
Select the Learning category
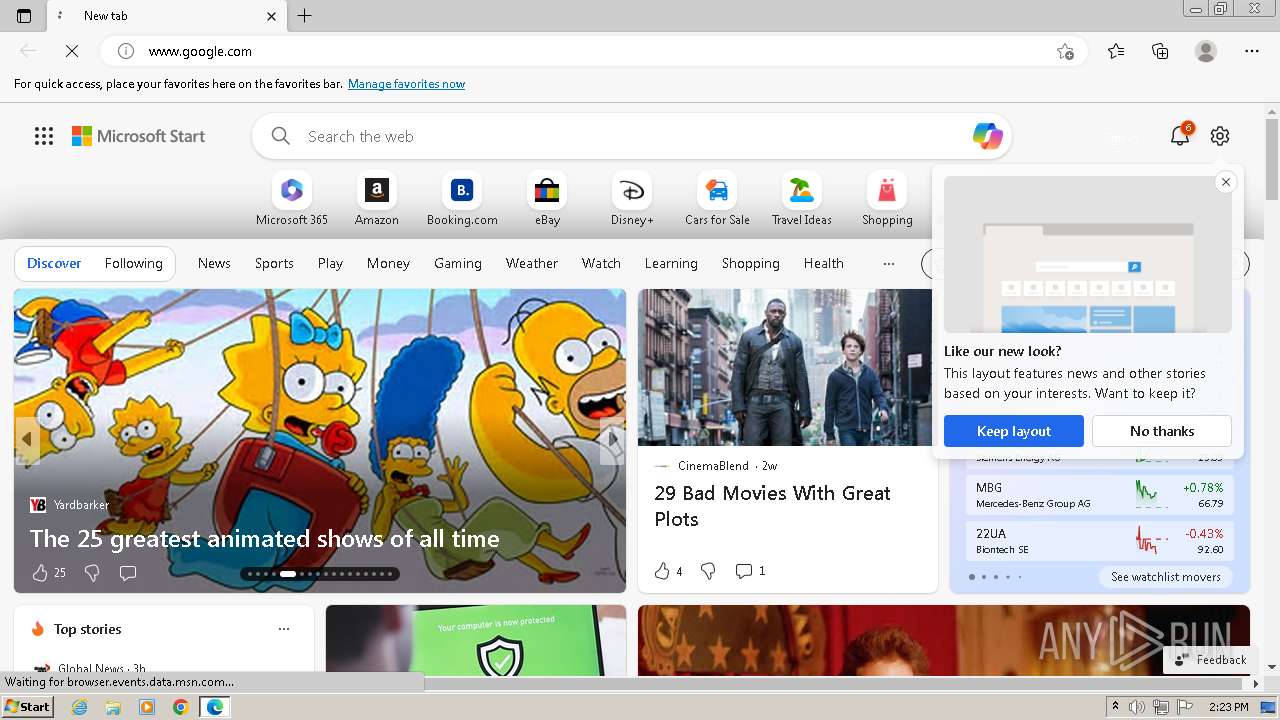click(671, 263)
